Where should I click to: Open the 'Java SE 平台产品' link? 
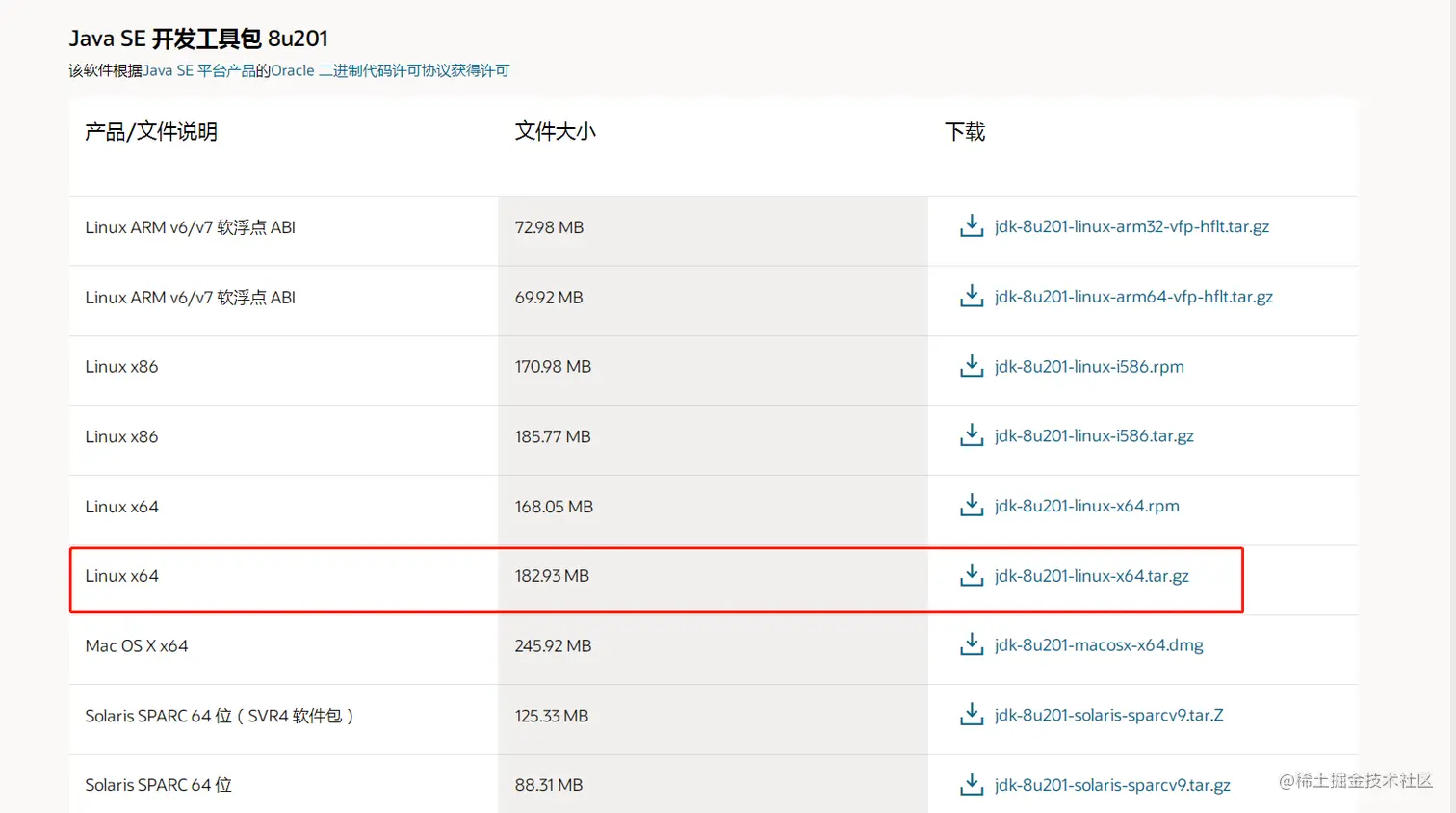tap(199, 70)
